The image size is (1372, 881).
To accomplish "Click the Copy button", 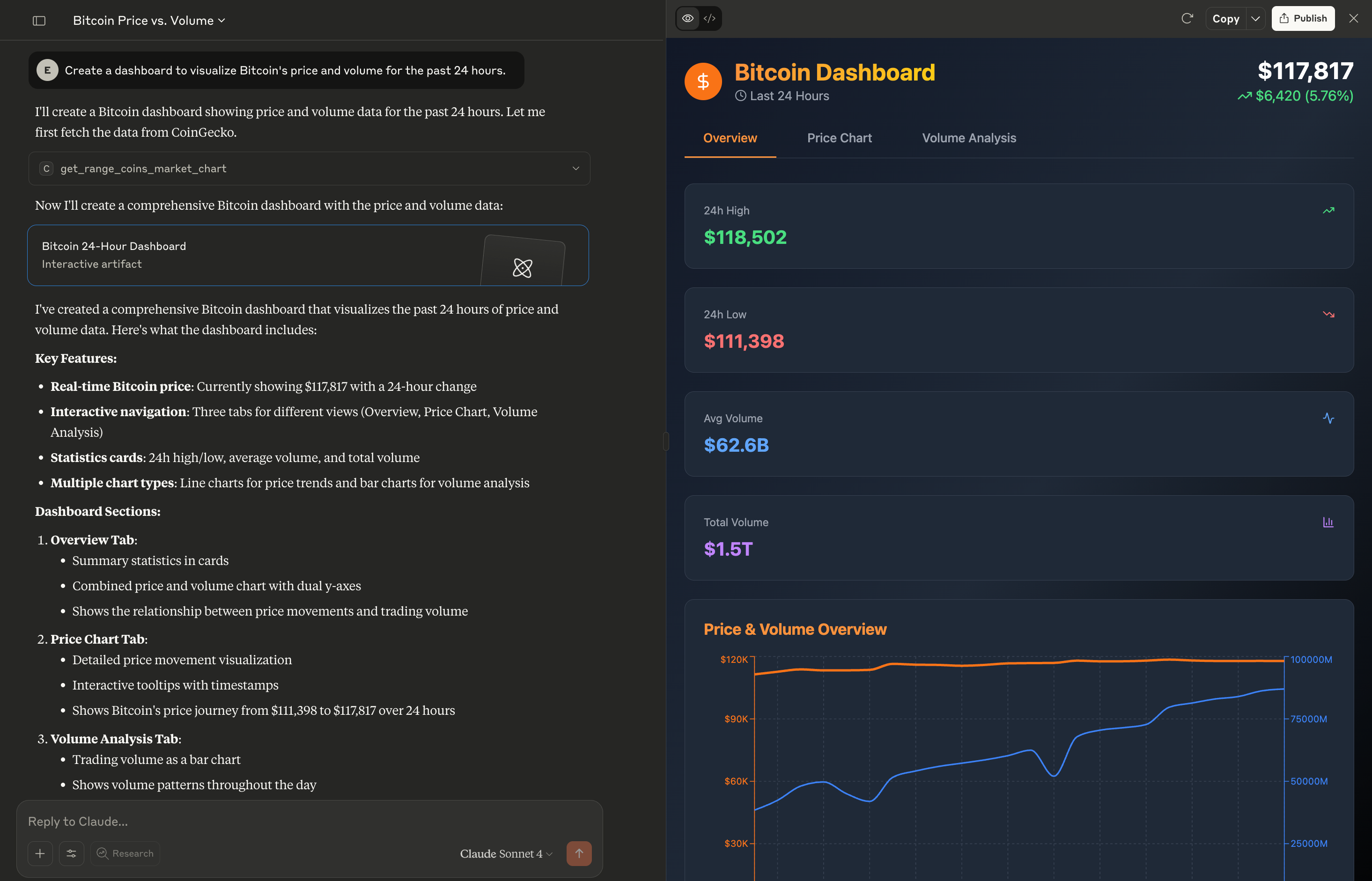I will point(1225,18).
